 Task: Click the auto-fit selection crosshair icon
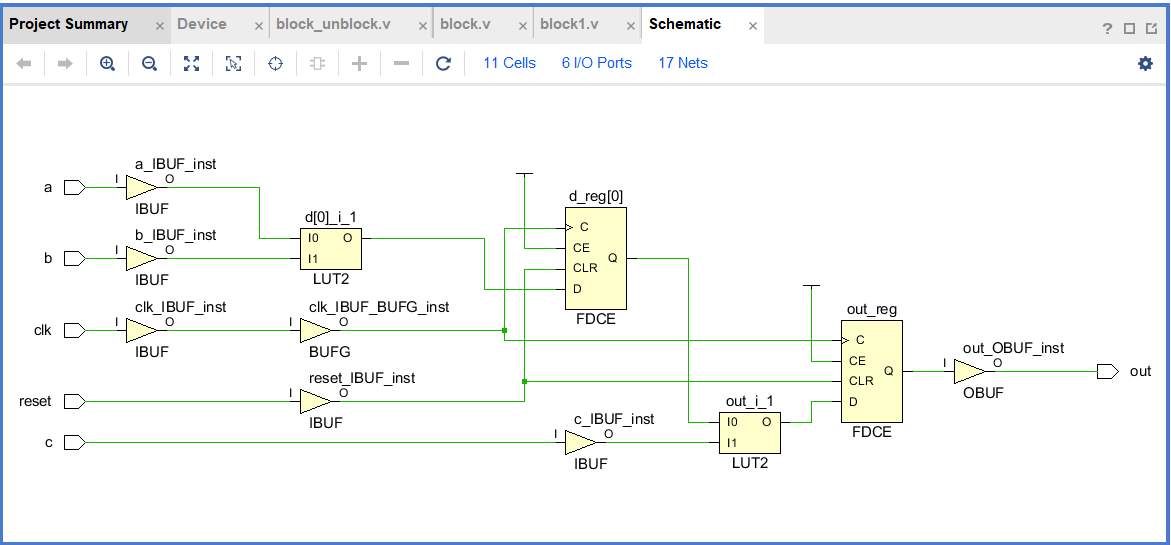(x=276, y=63)
